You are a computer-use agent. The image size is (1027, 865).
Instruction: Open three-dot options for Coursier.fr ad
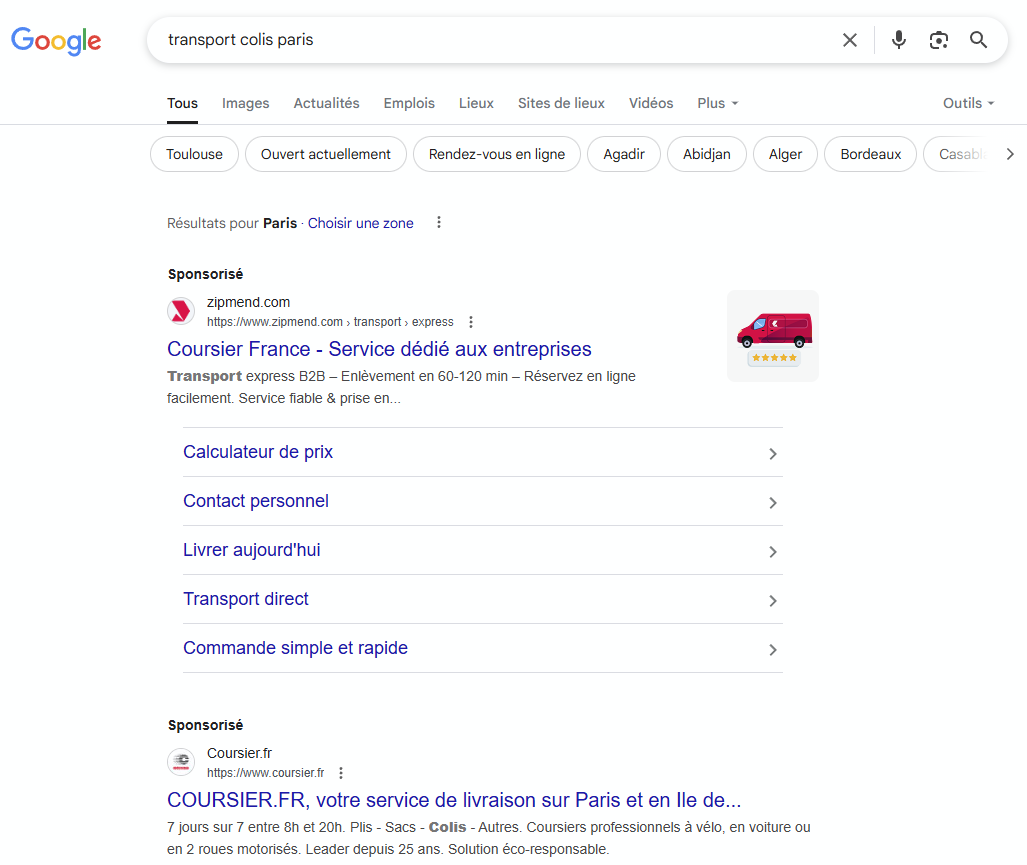[341, 773]
